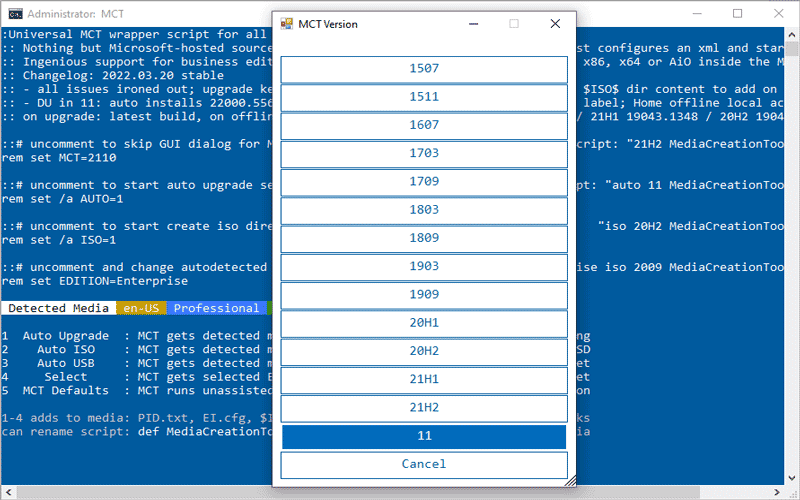The width and height of the screenshot is (800, 500).
Task: Click the 'Professional' edition tag in console
Action: click(216, 308)
